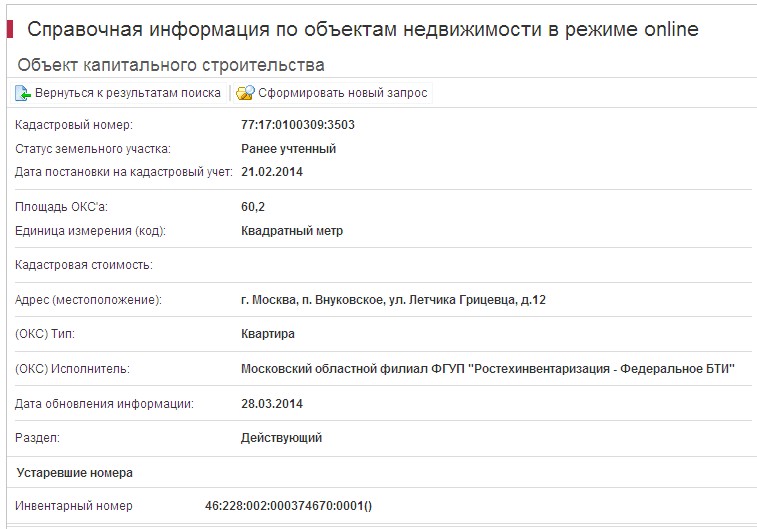Click the section value 'Действующий'
Viewport: 757px width, 529px height.
click(281, 438)
